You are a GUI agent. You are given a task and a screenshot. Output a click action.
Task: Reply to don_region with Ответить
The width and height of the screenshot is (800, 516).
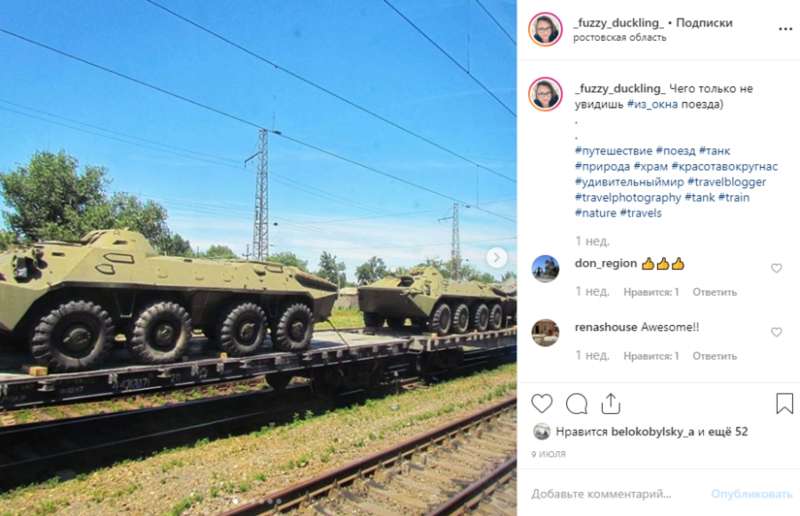[x=714, y=292]
